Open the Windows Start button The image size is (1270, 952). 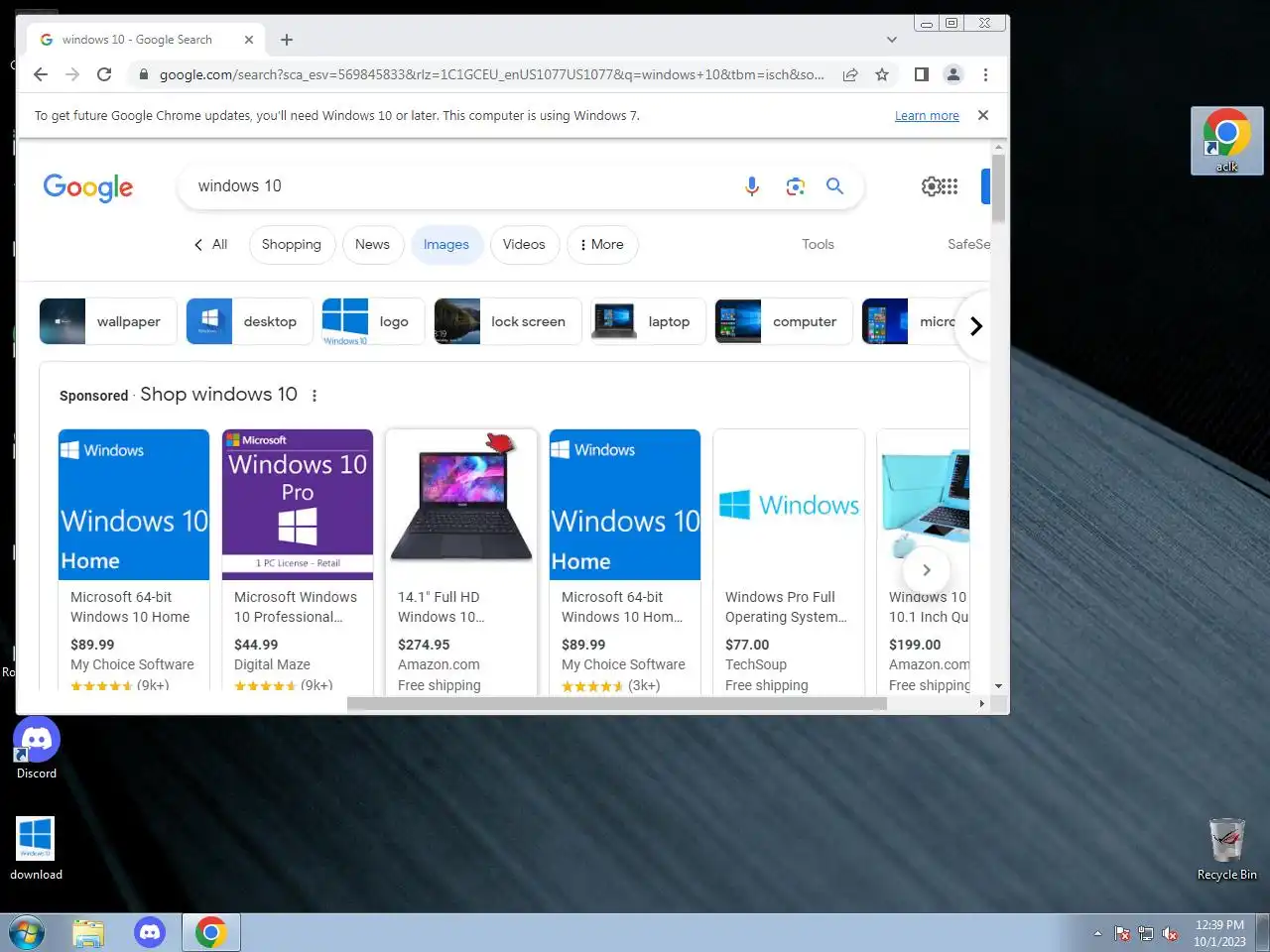tap(26, 932)
